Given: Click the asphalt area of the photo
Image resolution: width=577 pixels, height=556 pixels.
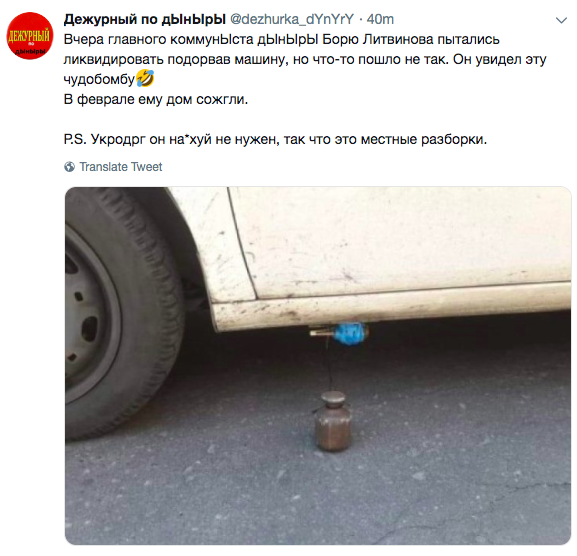Looking at the screenshot, I should pos(442,460).
